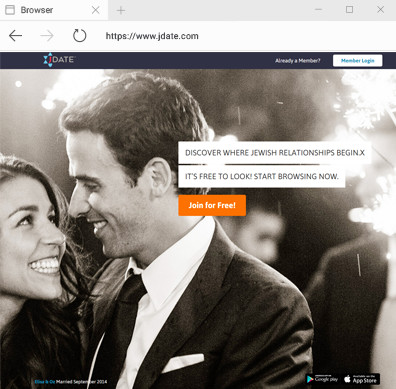This screenshot has height=389, width=396.
Task: Click the Elina & Oz caption link
Action: tap(45, 382)
